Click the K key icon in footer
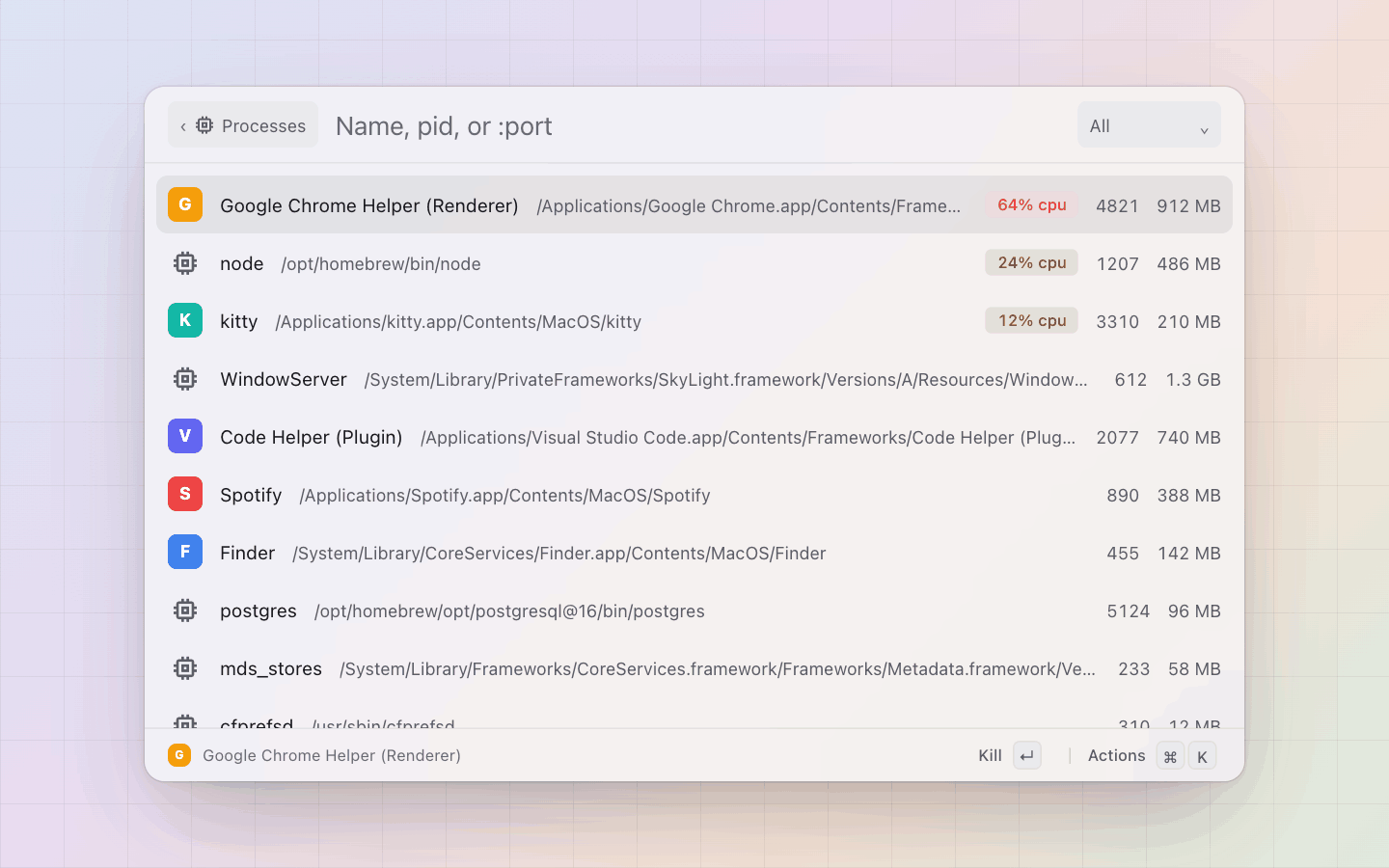This screenshot has width=1389, height=868. (x=1202, y=756)
